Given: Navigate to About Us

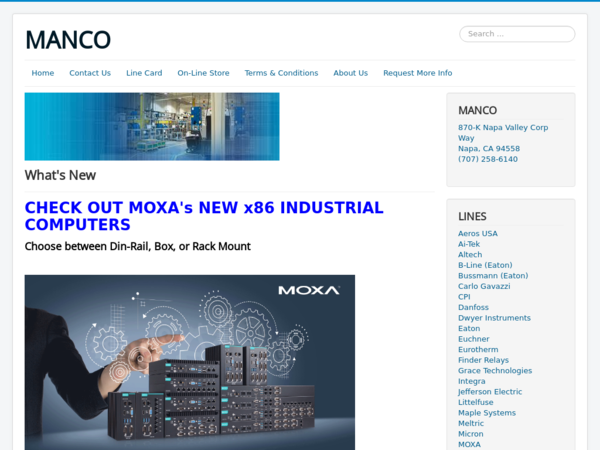Looking at the screenshot, I should [351, 73].
